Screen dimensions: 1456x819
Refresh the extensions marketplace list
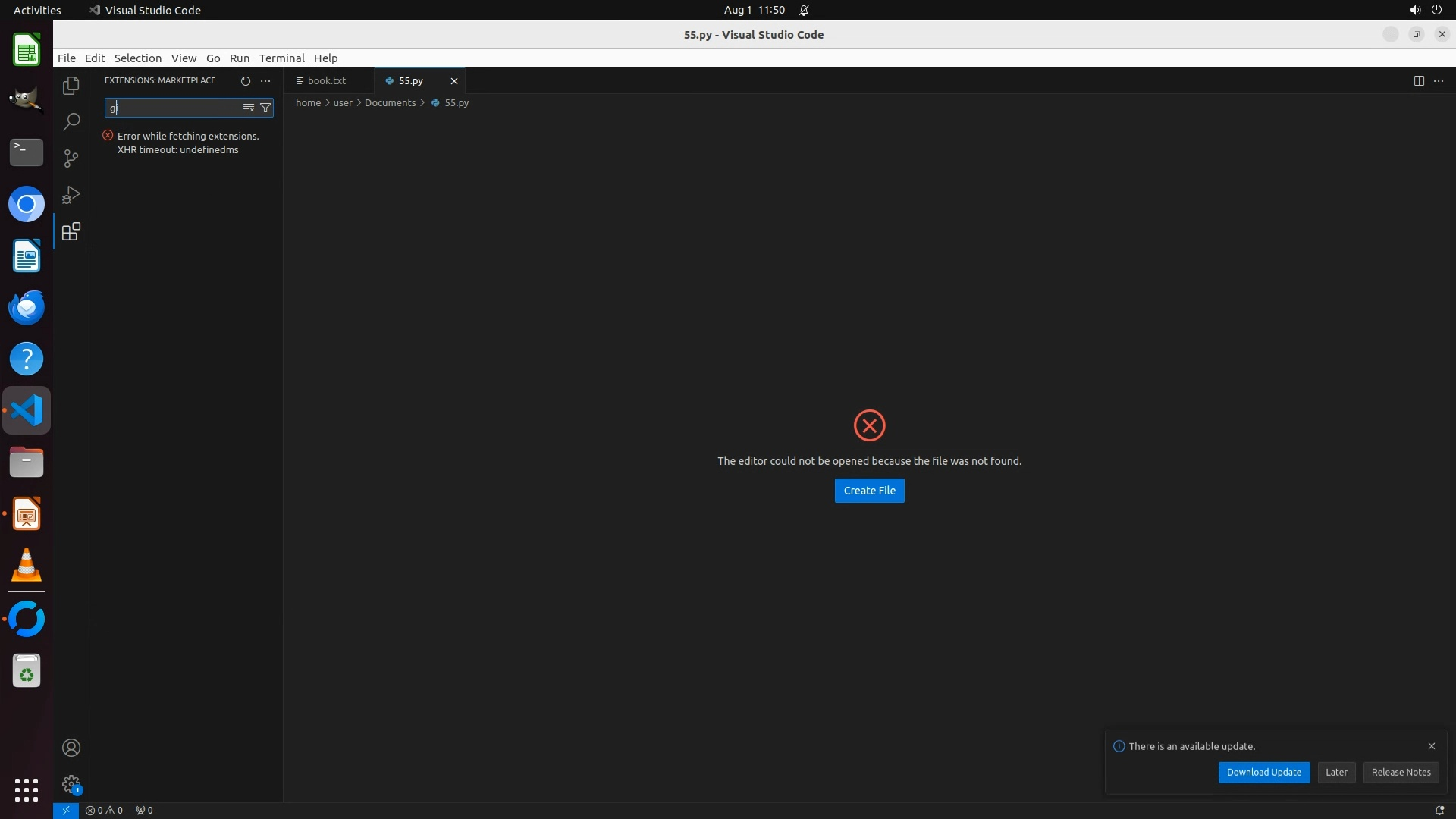coord(245,80)
